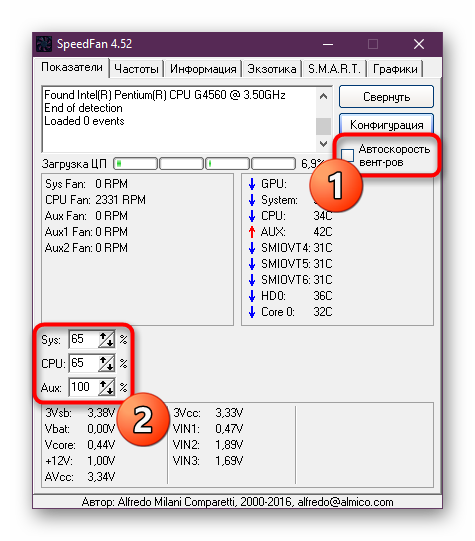This screenshot has width=475, height=541.
Task: Select the 'Aux1 Fan: 0 RPM' reading
Action: pyautogui.click(x=86, y=232)
